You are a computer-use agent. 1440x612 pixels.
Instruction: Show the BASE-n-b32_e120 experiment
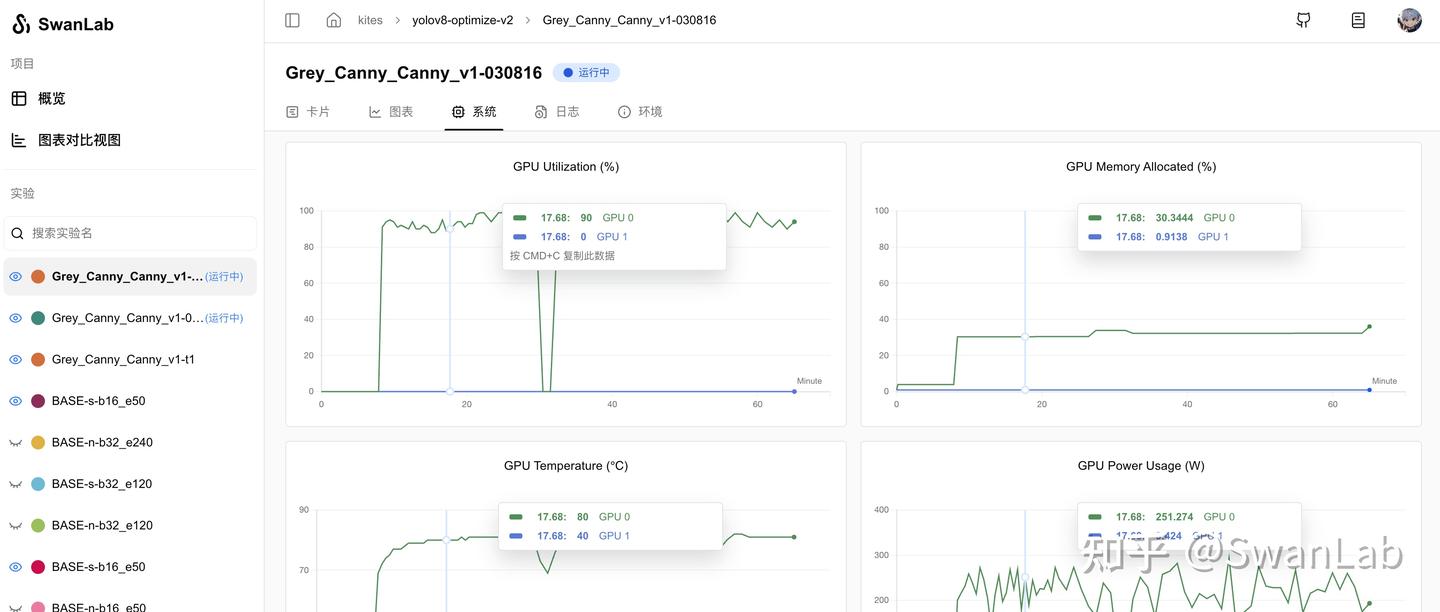(16, 526)
